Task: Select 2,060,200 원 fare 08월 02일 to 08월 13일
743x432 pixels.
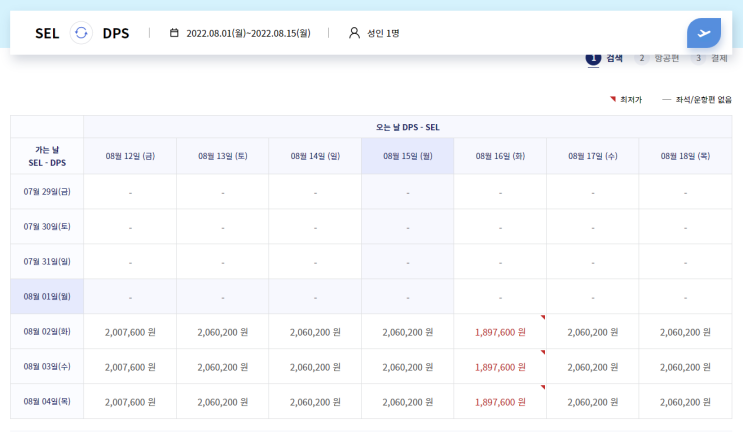Action: 223,332
